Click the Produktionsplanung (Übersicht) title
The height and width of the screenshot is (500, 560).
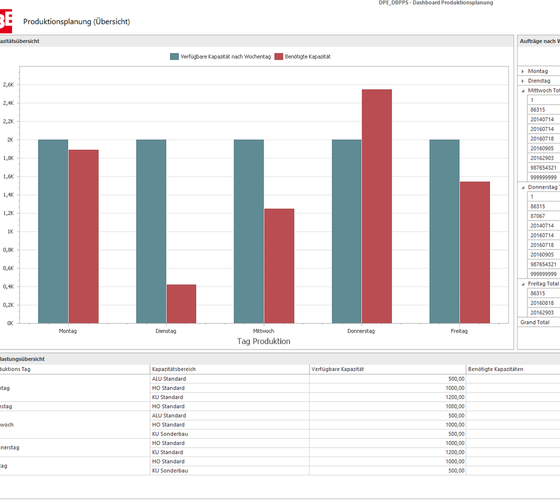pyautogui.click(x=76, y=22)
